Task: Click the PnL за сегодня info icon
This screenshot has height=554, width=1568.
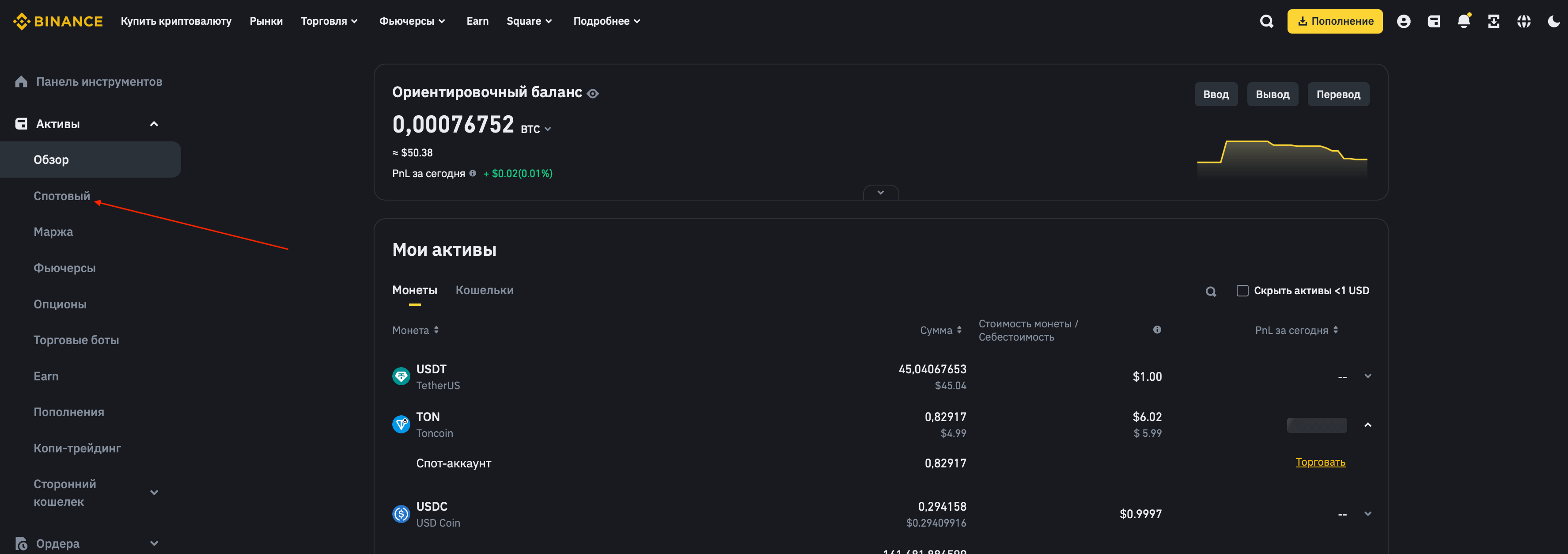Action: (x=472, y=174)
